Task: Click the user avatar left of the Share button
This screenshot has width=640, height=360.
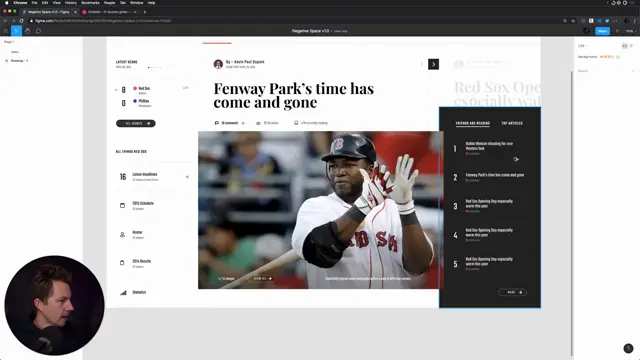Action: click(586, 31)
